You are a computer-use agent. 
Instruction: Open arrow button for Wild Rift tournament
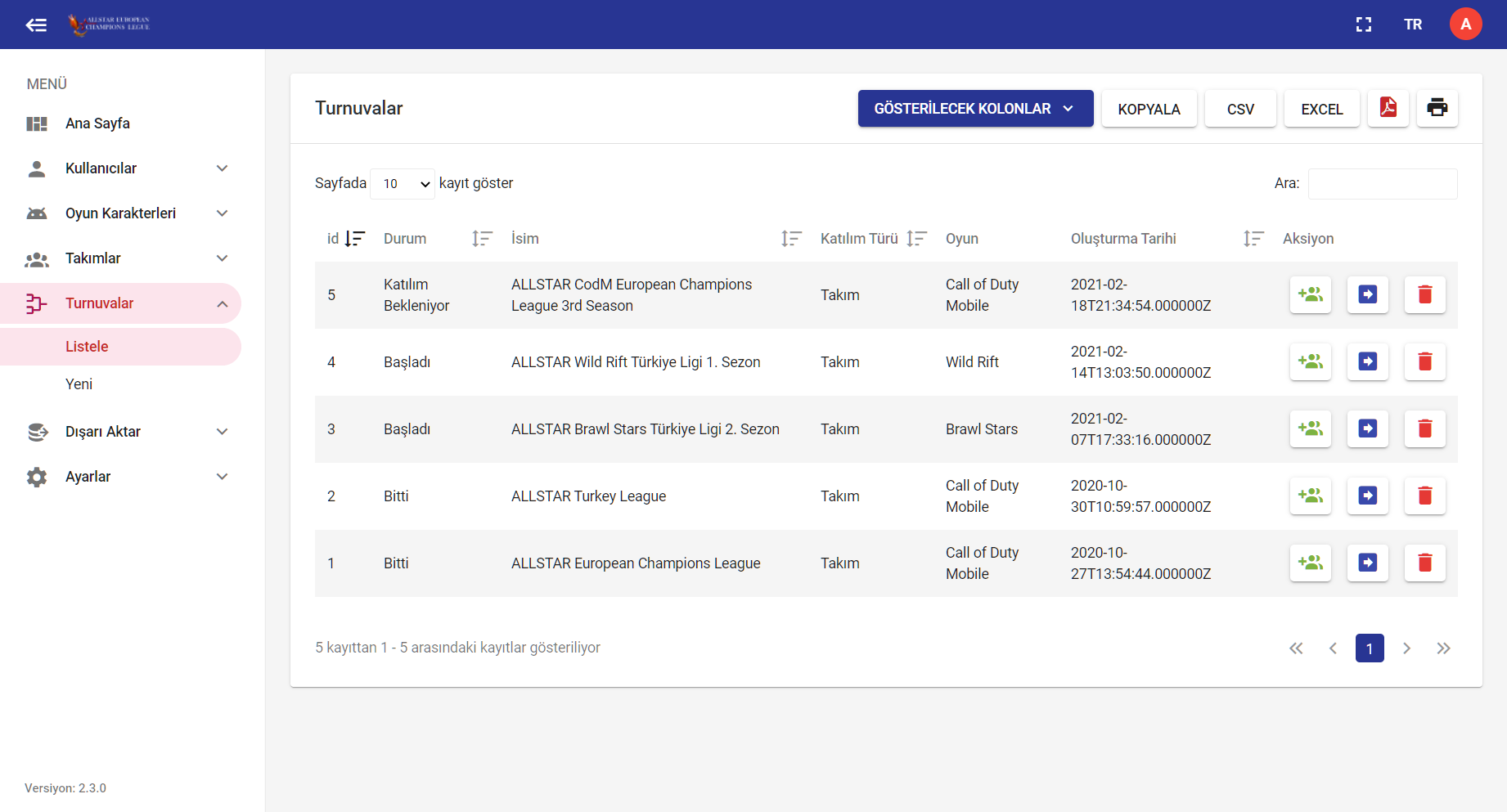tap(1368, 361)
